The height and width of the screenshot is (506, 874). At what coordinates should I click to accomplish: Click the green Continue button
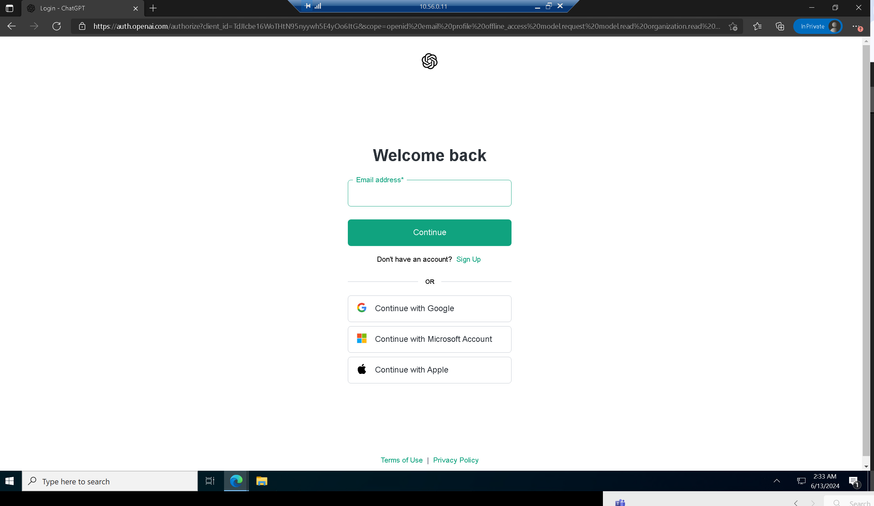(429, 232)
